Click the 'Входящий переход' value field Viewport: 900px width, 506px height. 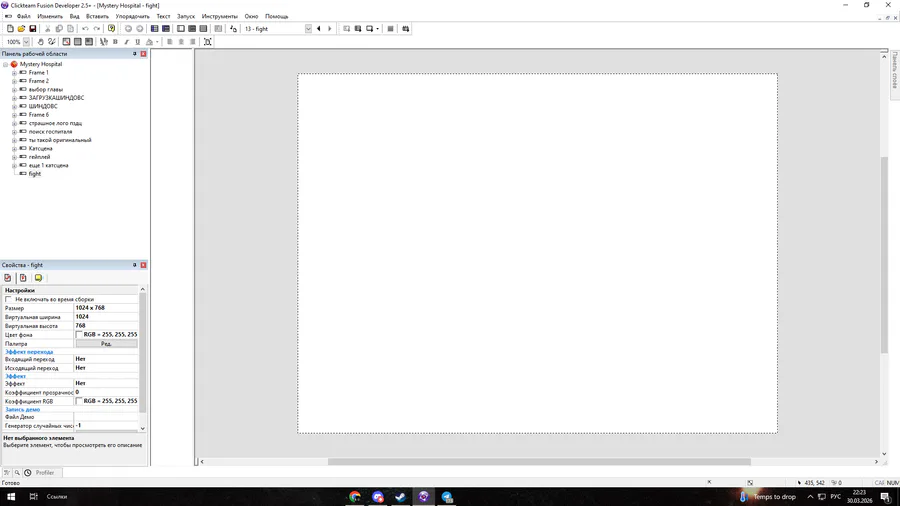106,359
